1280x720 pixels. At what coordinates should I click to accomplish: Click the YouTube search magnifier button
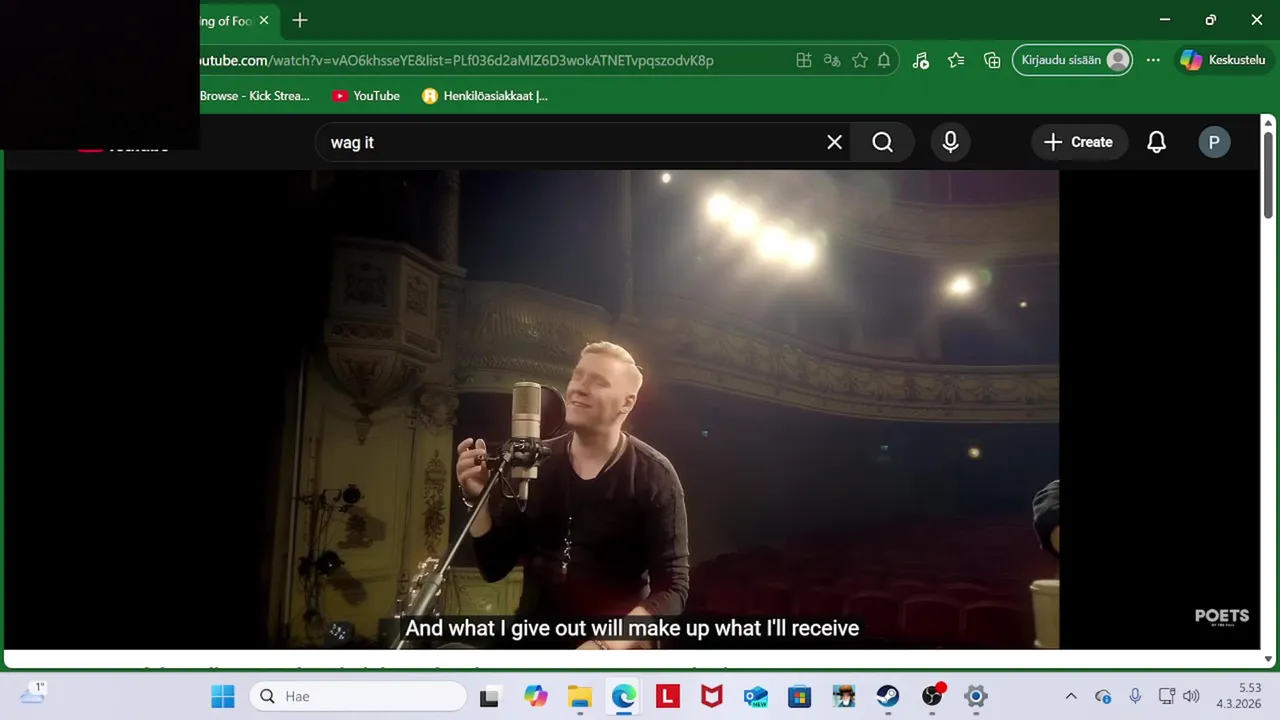pos(882,142)
